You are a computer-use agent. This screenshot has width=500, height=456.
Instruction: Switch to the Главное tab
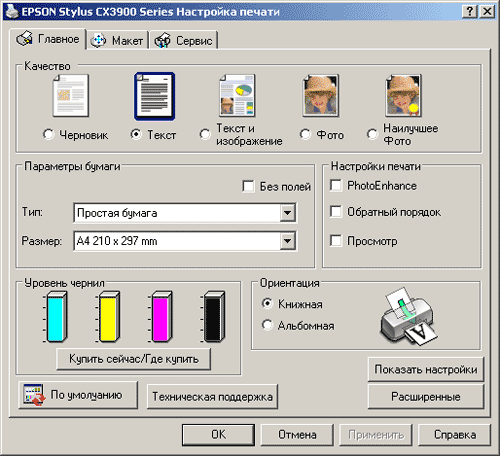[x=48, y=39]
